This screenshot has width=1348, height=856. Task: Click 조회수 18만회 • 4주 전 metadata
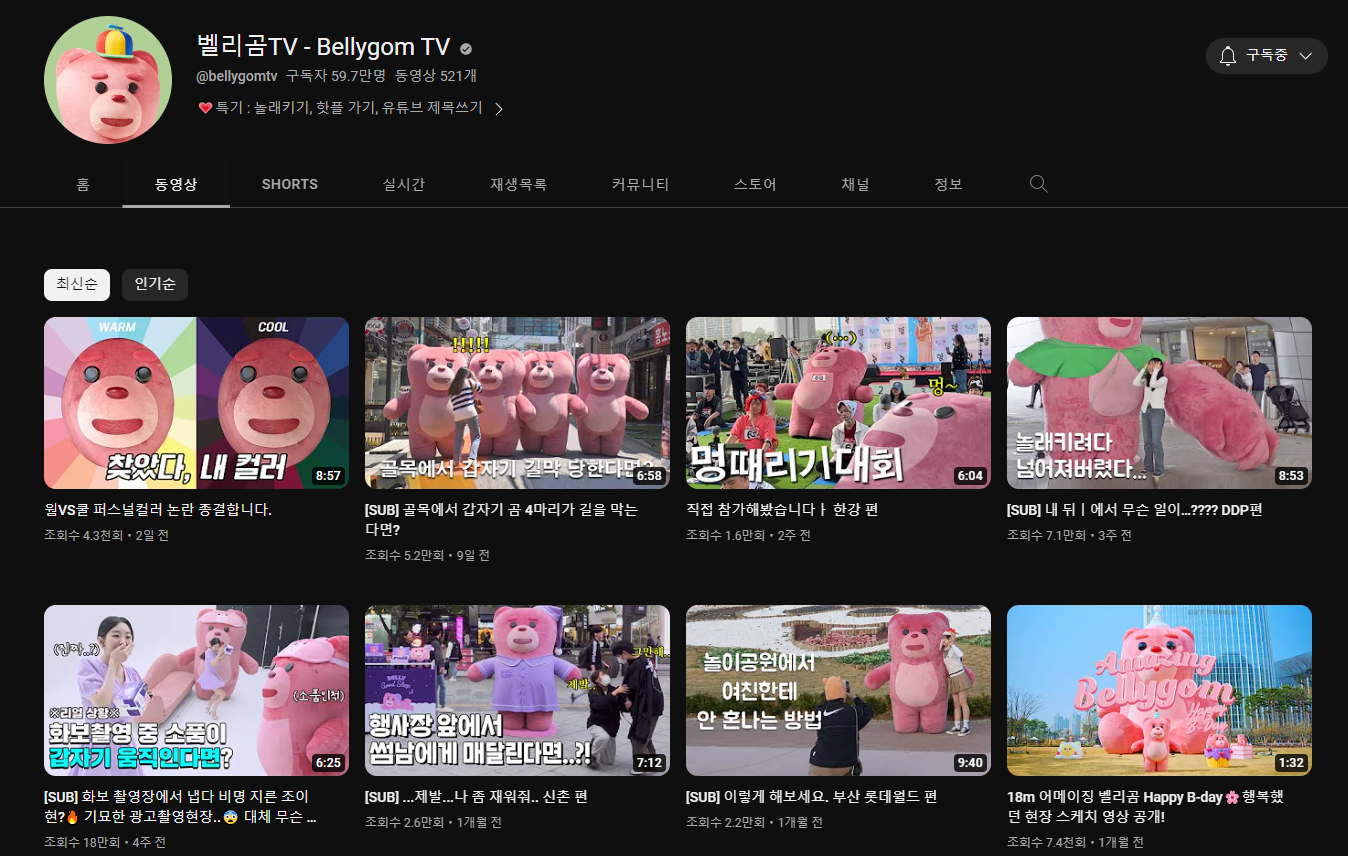pyautogui.click(x=105, y=842)
